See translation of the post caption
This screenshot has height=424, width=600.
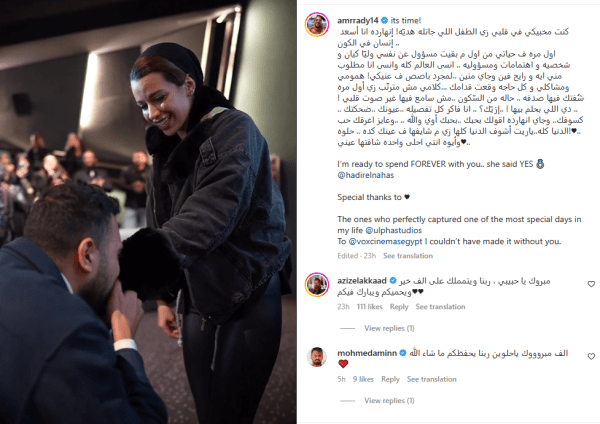click(x=408, y=256)
